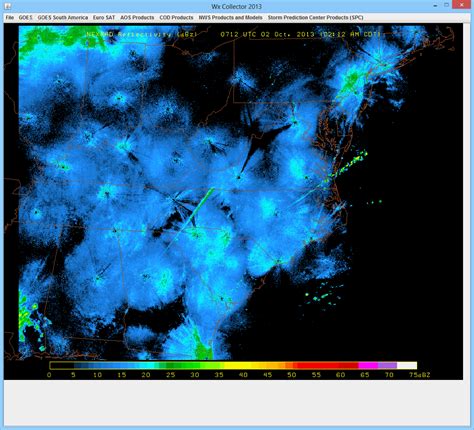Open the AOS Products menu
The width and height of the screenshot is (474, 430).
[137, 17]
